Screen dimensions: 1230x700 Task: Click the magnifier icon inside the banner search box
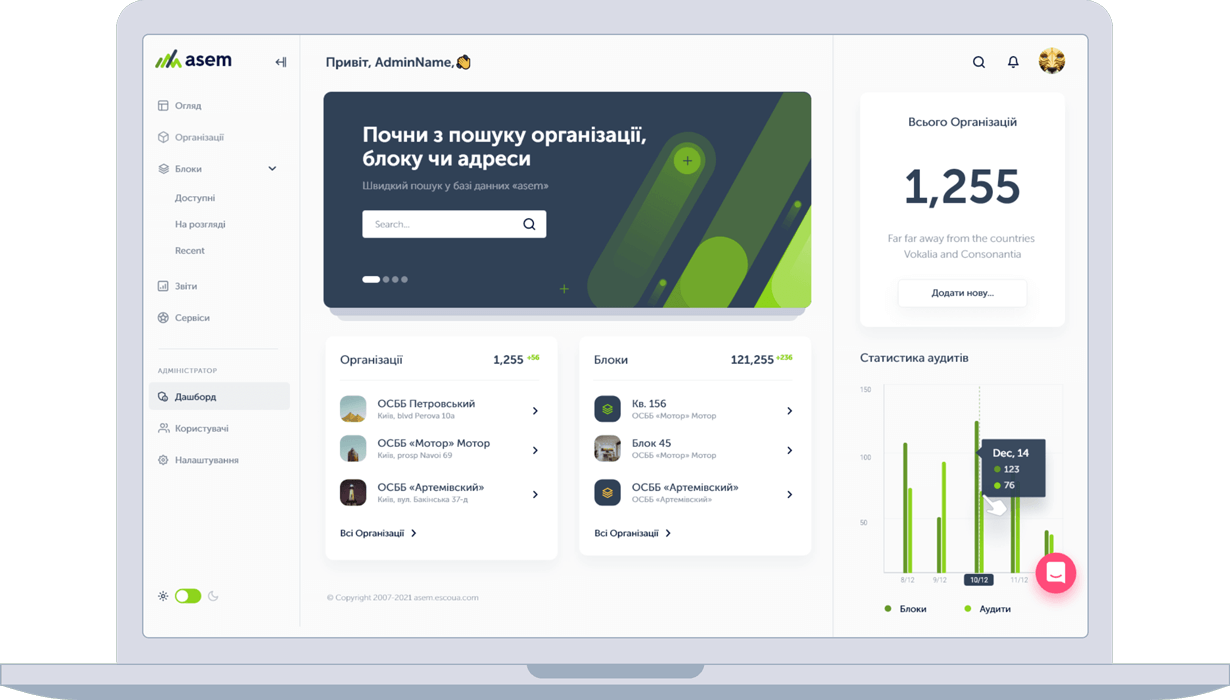point(529,224)
